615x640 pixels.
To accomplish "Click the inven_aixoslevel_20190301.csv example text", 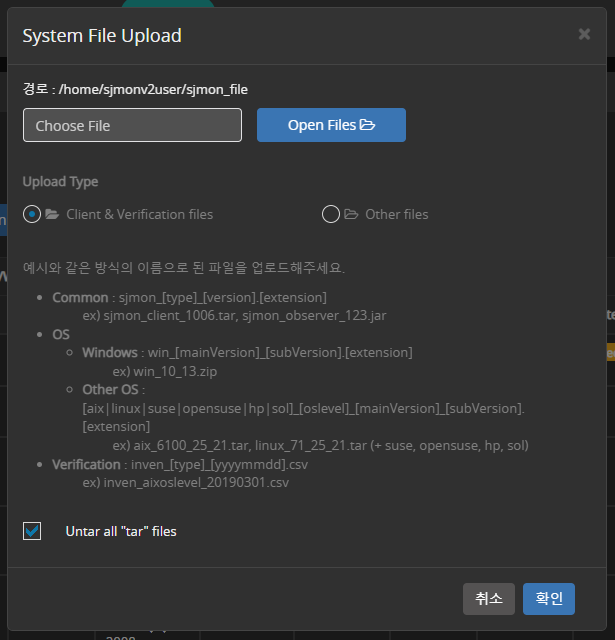I will point(185,482).
